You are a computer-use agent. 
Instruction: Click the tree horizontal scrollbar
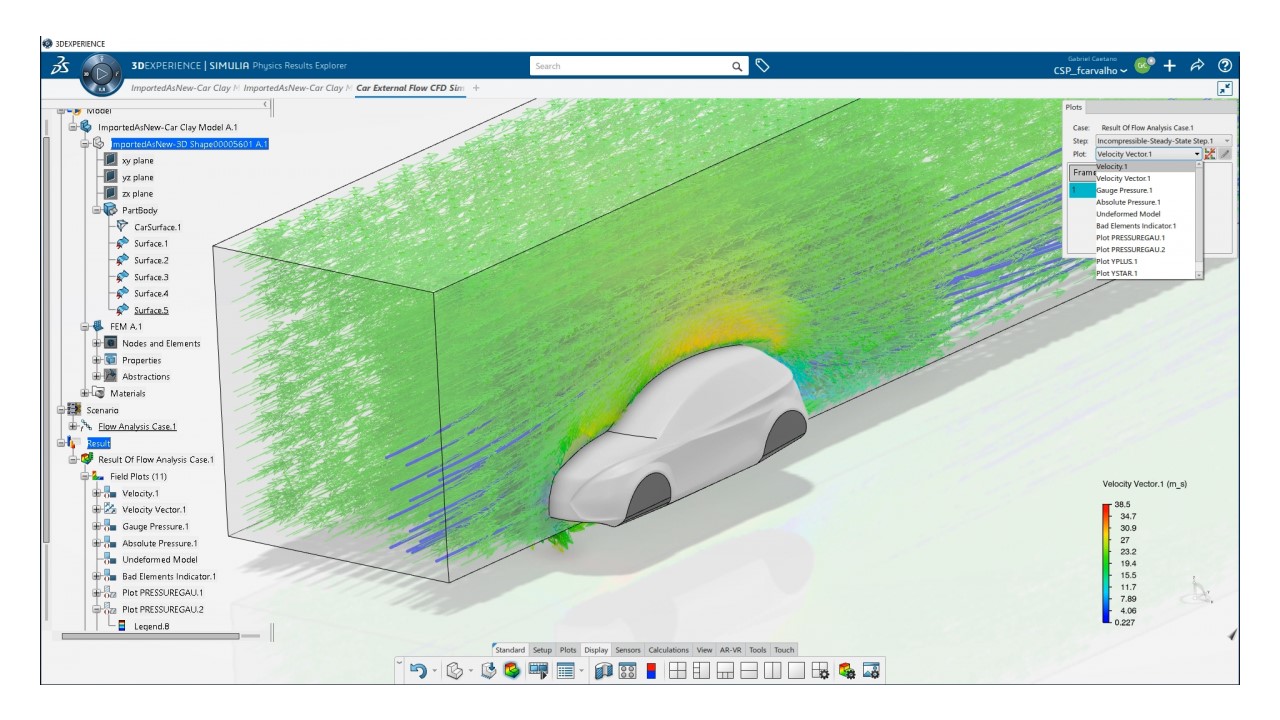(x=150, y=635)
